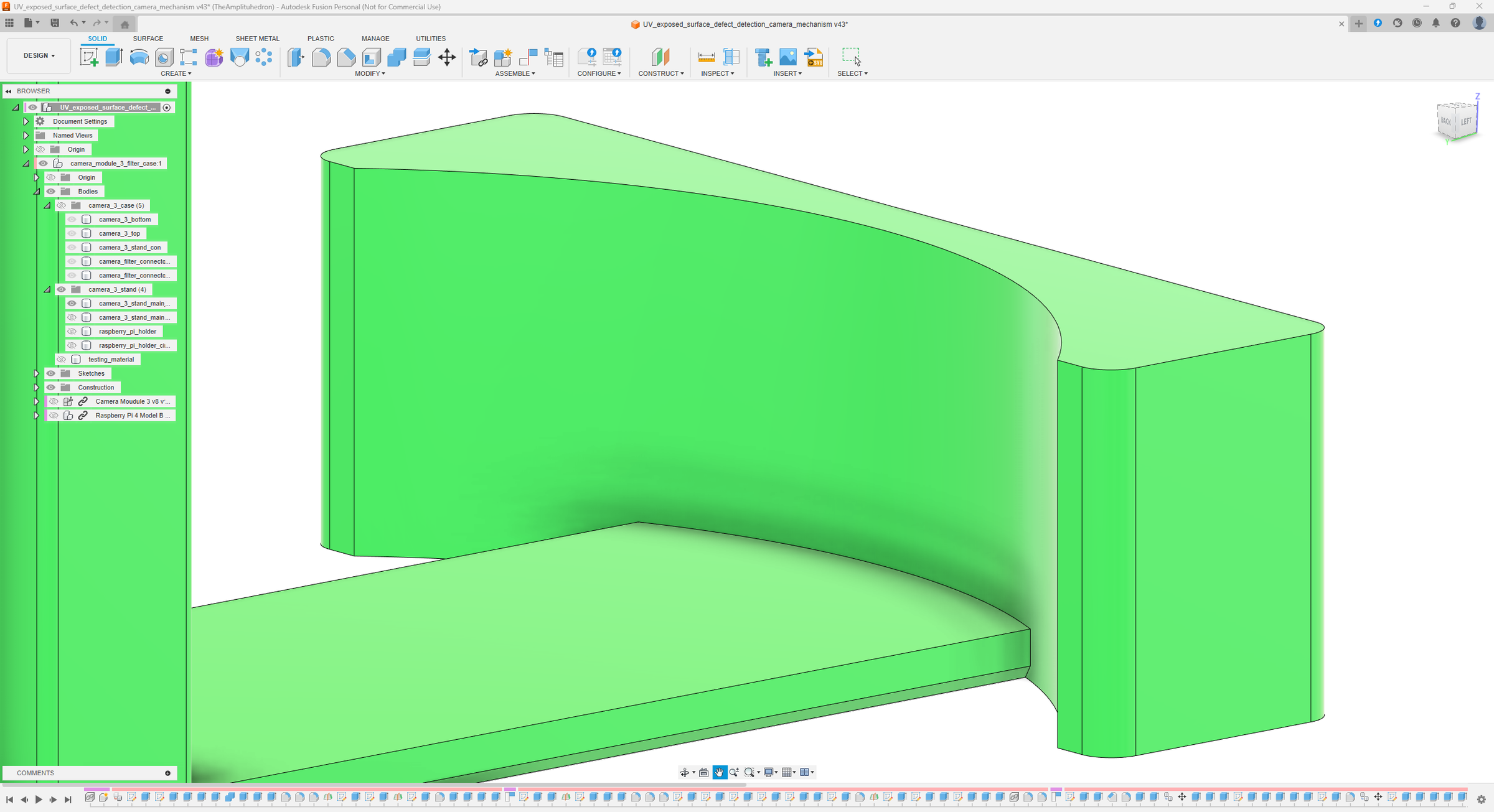
Task: Select the Midplane construct tool
Action: [660, 57]
